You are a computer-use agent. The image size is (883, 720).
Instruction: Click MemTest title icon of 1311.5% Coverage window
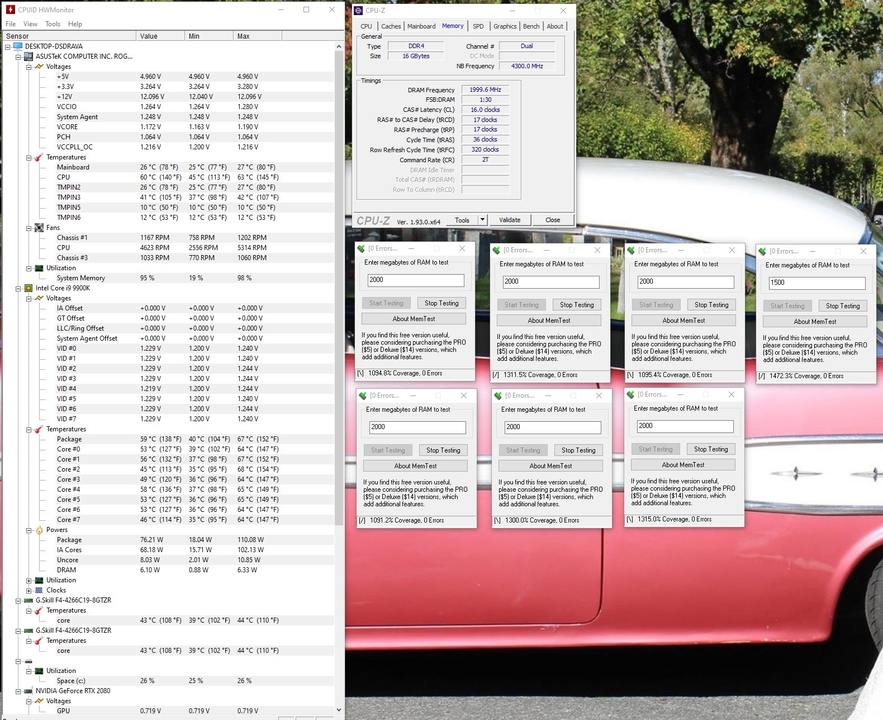pos(496,250)
